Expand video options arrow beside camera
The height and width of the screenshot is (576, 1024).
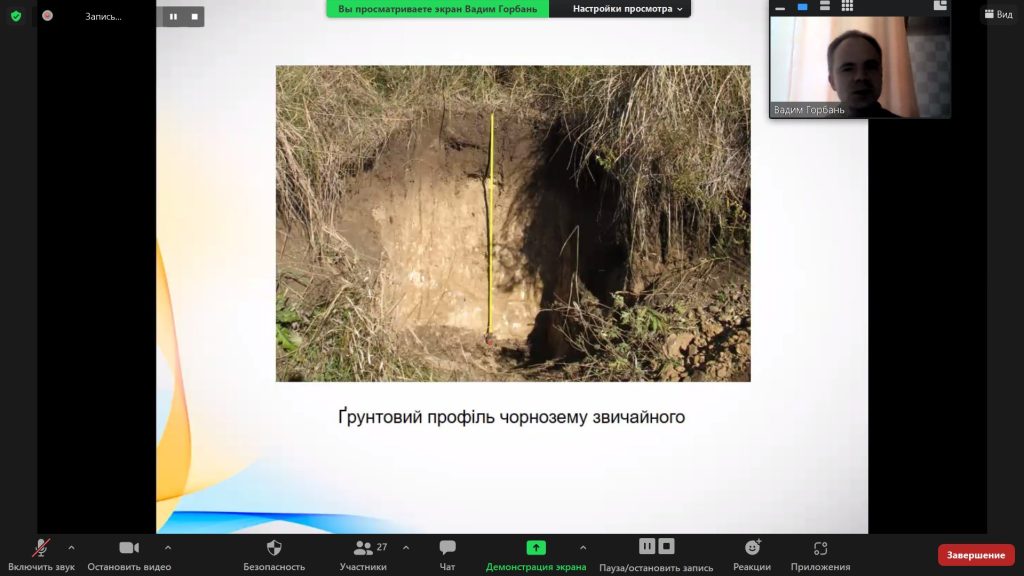168,548
